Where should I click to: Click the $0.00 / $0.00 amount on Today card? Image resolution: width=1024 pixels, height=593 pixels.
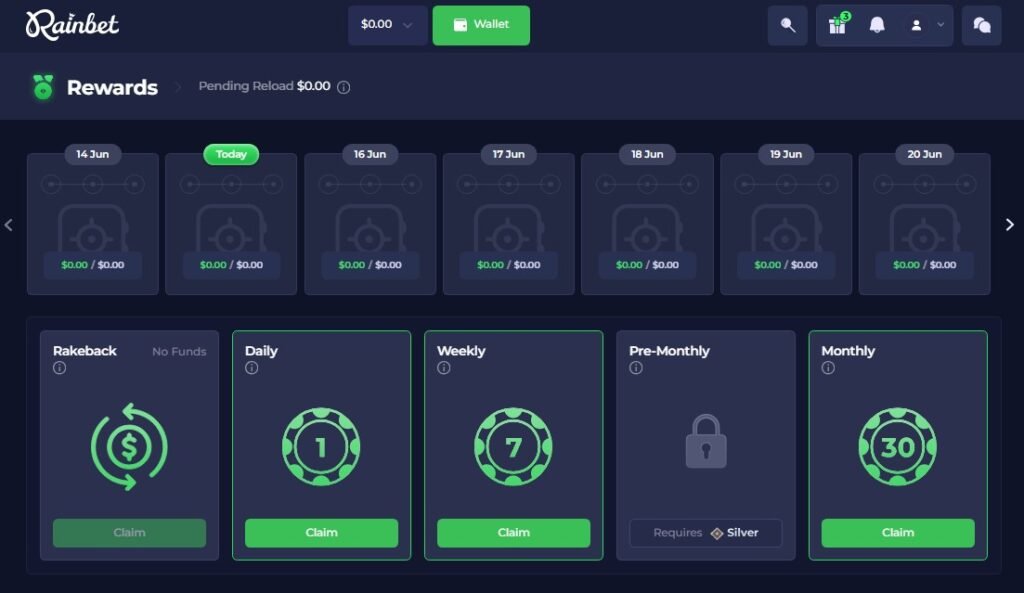pos(231,265)
